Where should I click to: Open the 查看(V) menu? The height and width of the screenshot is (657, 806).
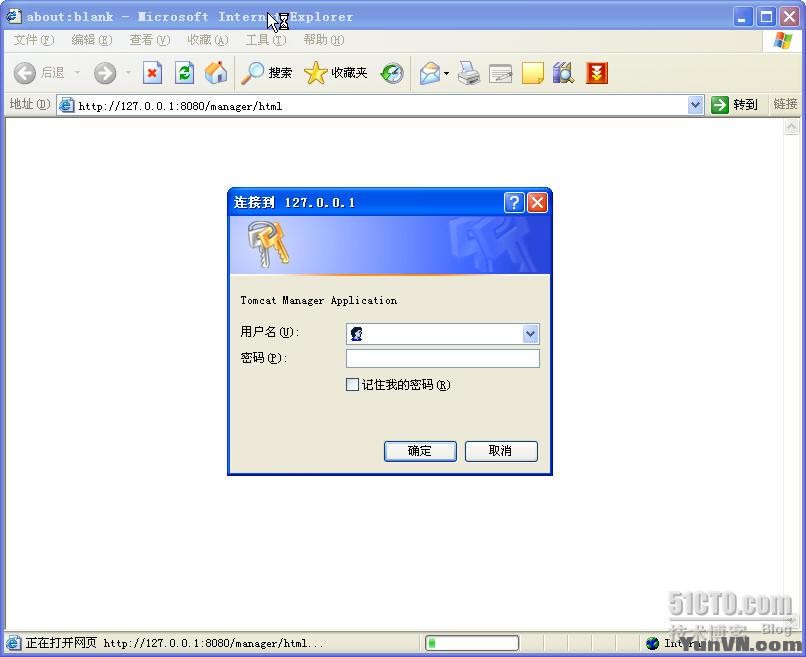(150, 40)
